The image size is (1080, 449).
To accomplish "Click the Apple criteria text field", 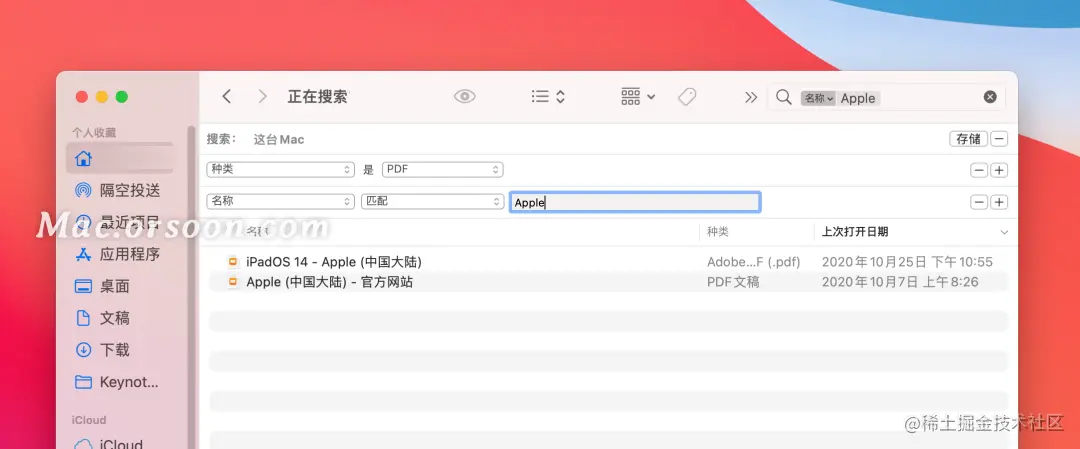I will (x=635, y=202).
